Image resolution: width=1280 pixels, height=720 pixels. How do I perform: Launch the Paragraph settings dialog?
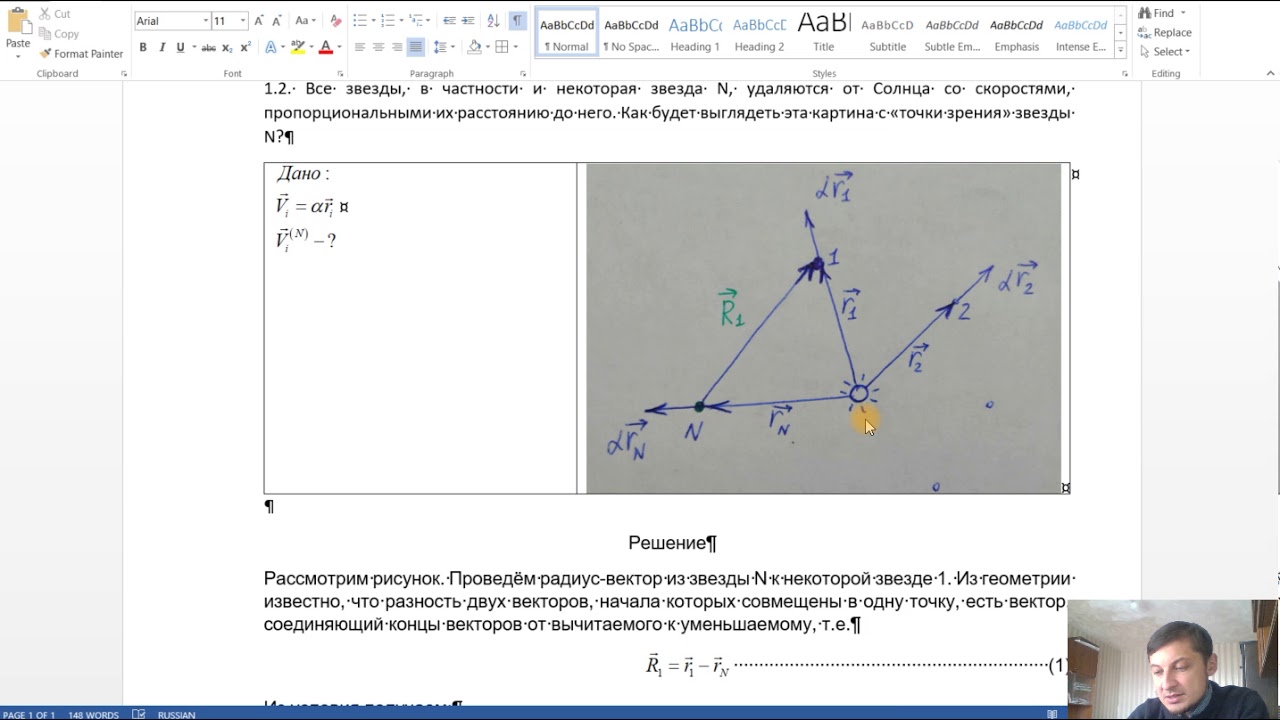tap(523, 74)
